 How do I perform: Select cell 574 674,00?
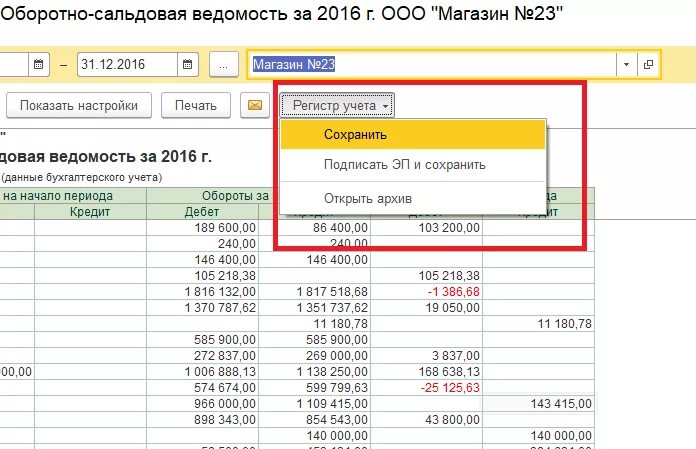(x=202, y=387)
